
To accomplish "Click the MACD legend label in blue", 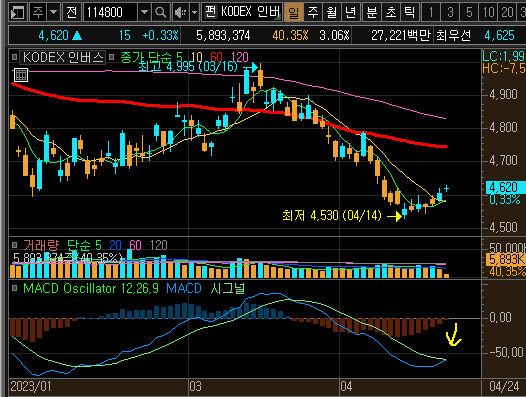I will pos(184,288).
